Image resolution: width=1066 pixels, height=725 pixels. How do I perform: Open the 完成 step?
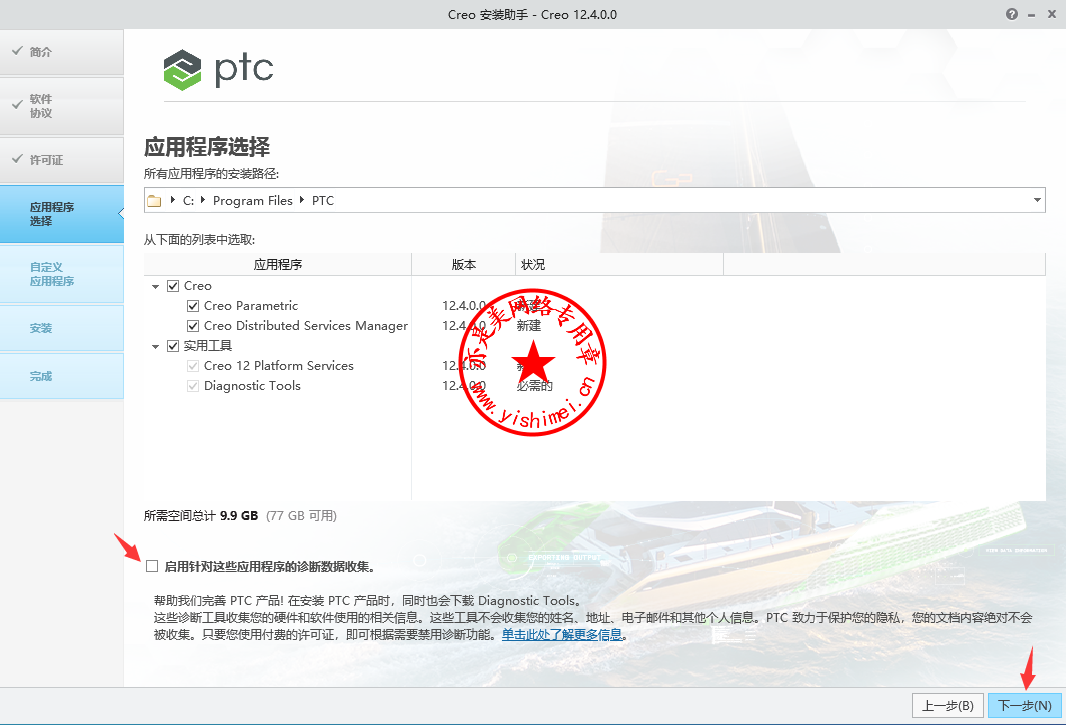pos(62,375)
